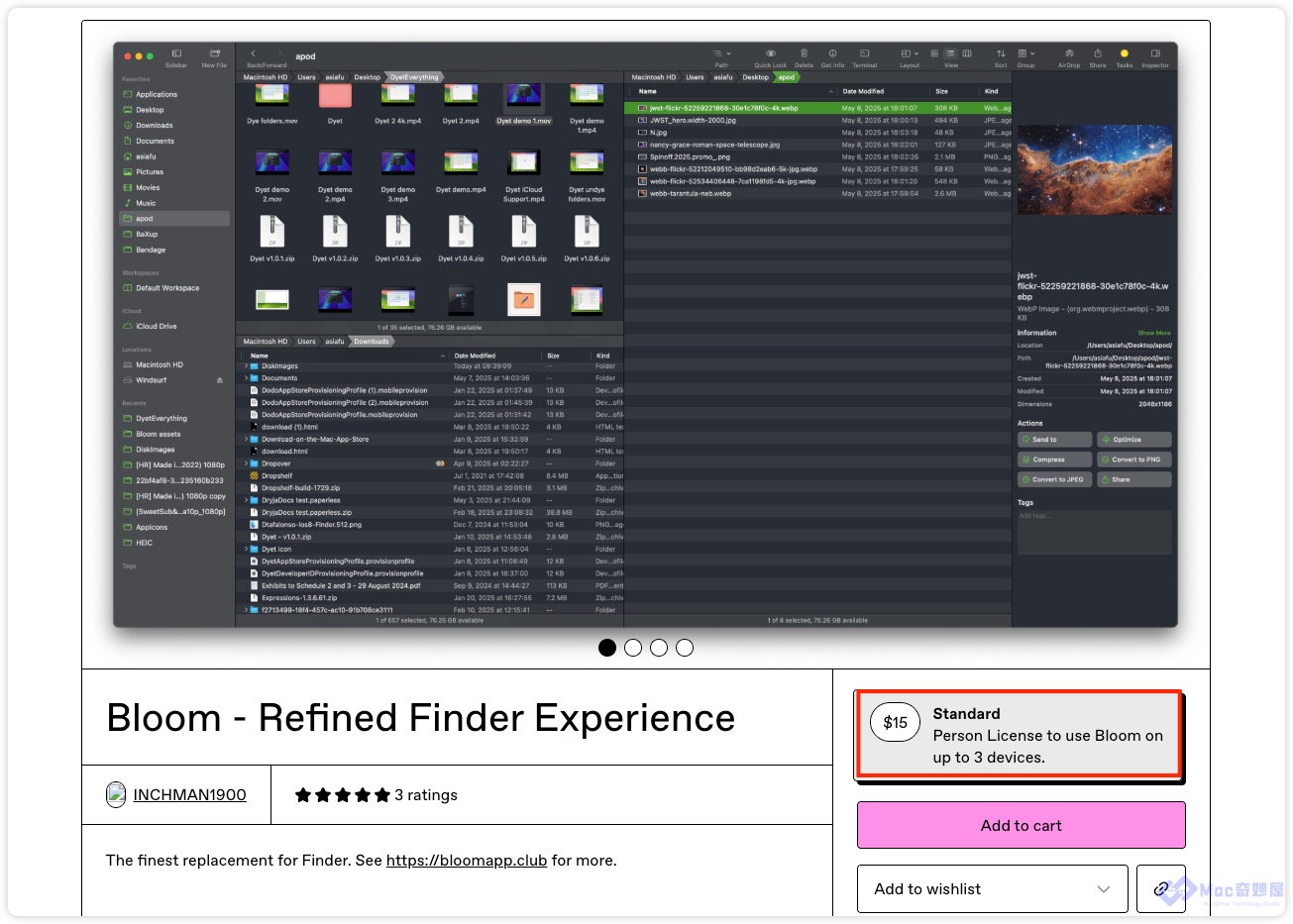Screen dimensions: 1293x924
Task: Eject the Windsurf volume
Action: coord(220,380)
